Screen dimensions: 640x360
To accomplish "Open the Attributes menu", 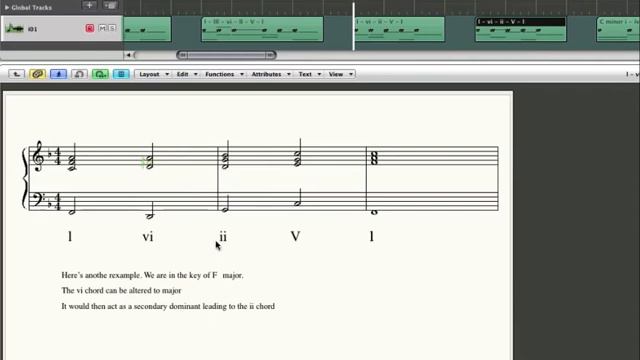I will (x=270, y=74).
